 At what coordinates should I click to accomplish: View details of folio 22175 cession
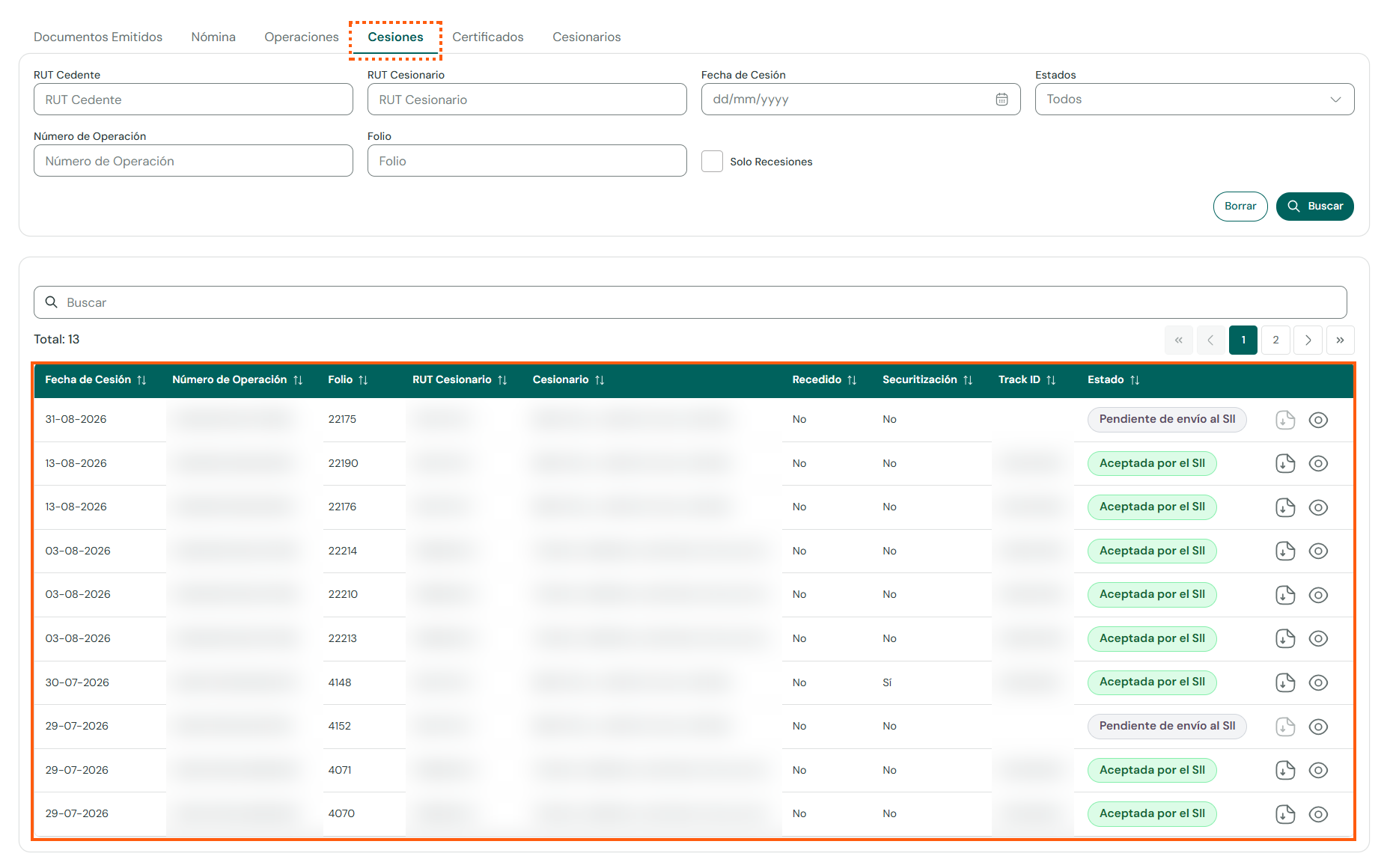click(x=1318, y=420)
